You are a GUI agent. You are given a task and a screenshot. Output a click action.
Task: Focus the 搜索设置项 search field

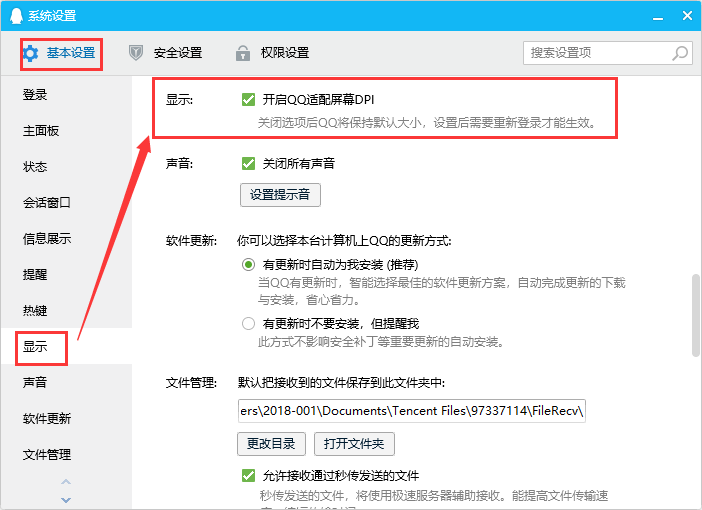tap(608, 53)
